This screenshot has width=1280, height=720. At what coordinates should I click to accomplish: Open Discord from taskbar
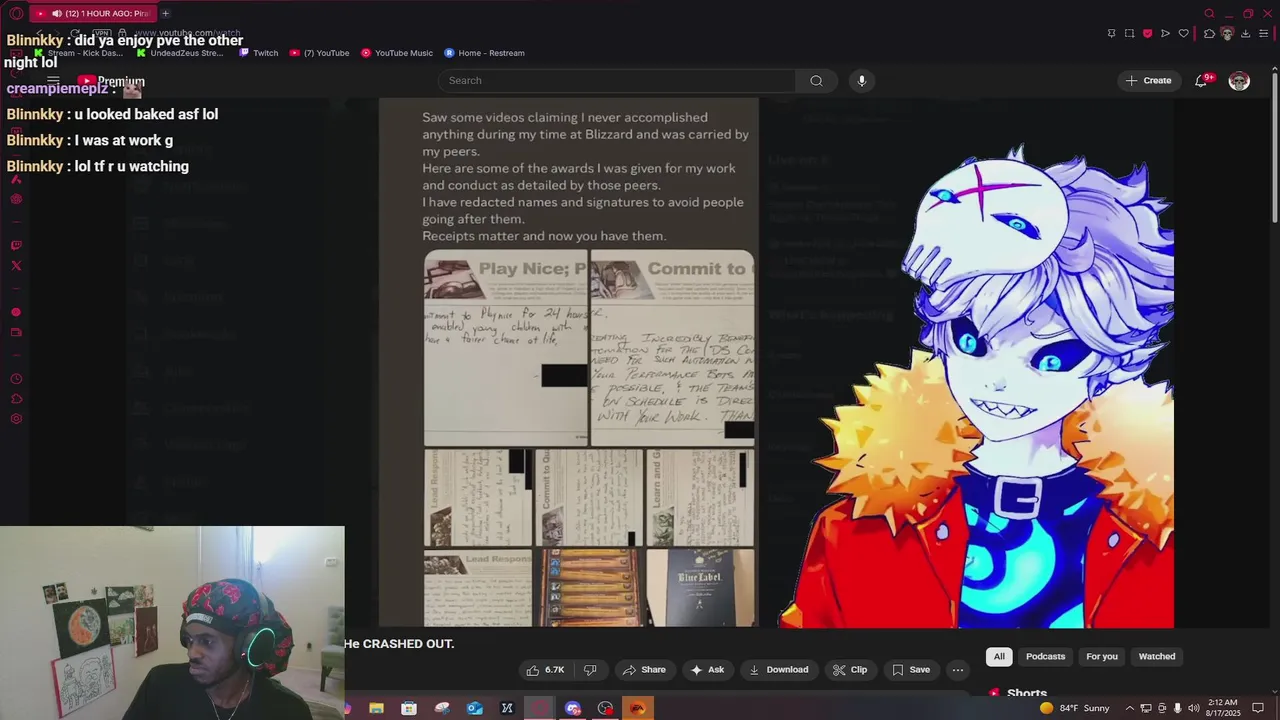pyautogui.click(x=573, y=708)
